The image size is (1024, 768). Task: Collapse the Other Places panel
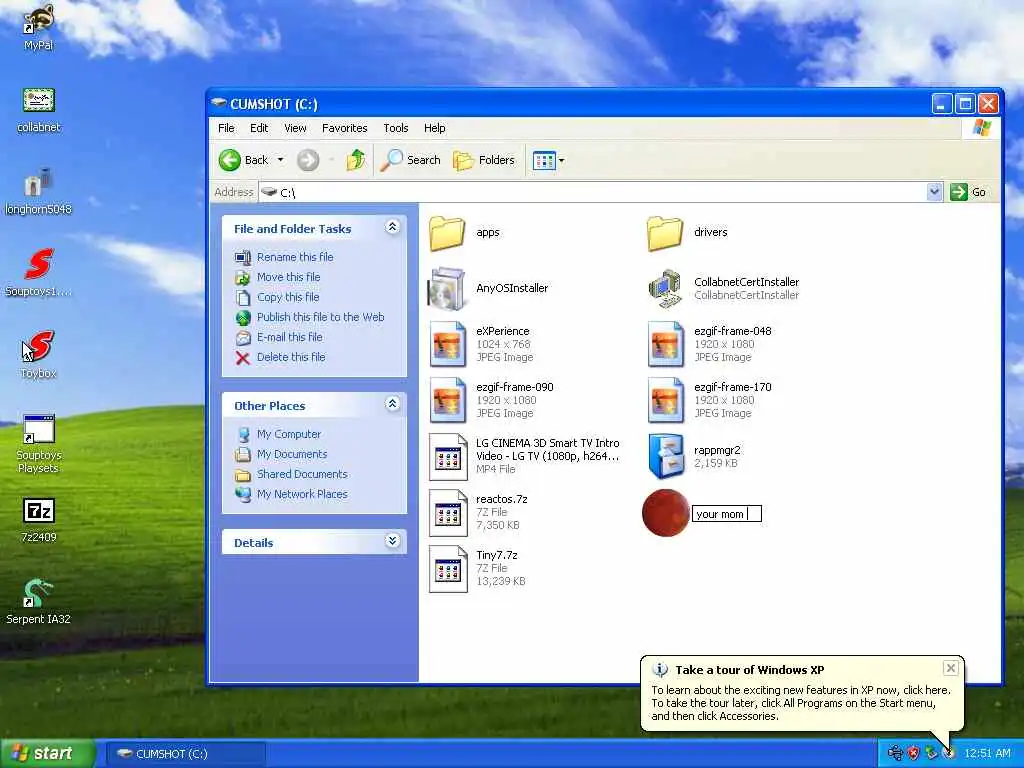tap(392, 404)
